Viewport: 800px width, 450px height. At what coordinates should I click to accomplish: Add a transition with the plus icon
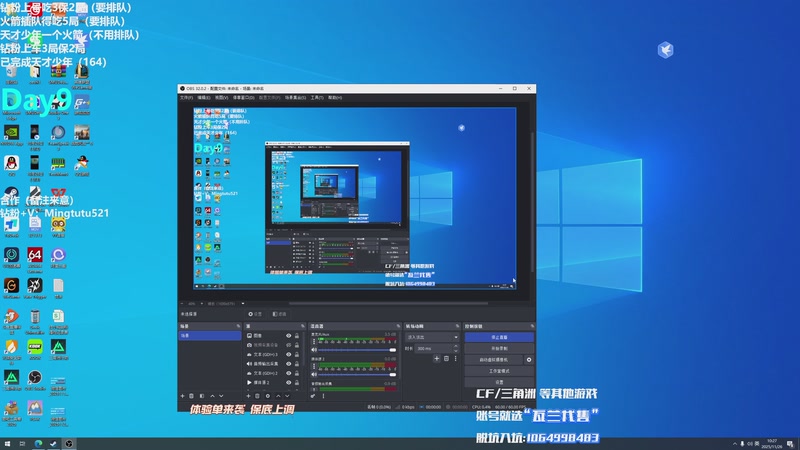(437, 359)
